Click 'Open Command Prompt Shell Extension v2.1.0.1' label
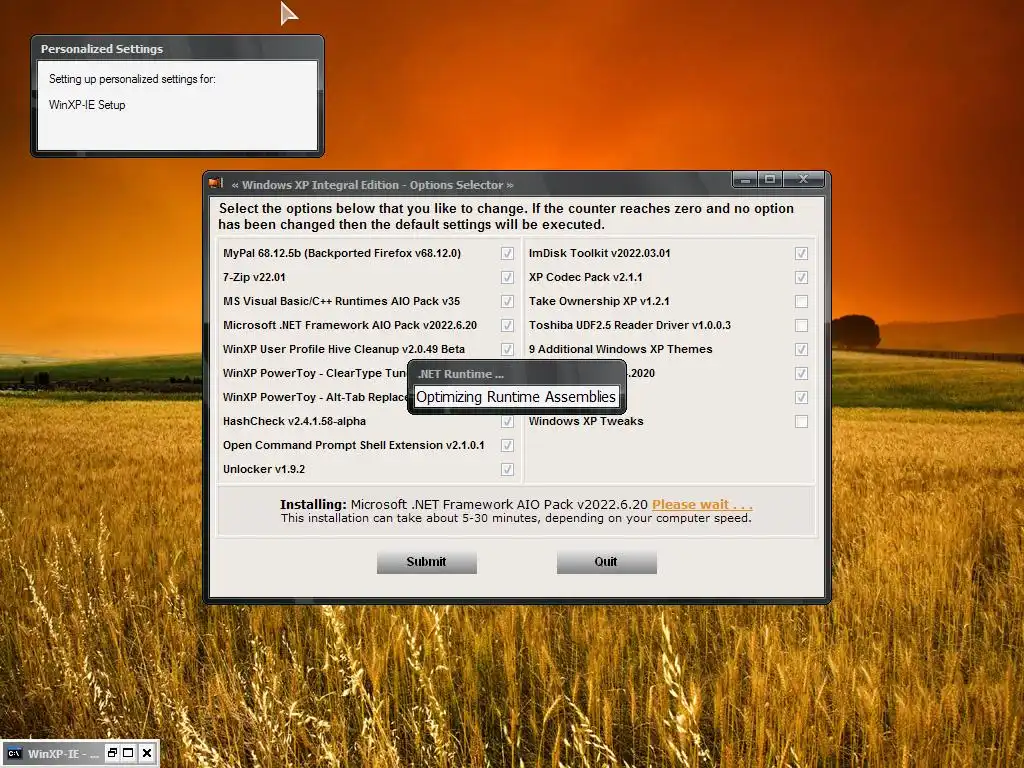The height and width of the screenshot is (768, 1024). pyautogui.click(x=353, y=445)
